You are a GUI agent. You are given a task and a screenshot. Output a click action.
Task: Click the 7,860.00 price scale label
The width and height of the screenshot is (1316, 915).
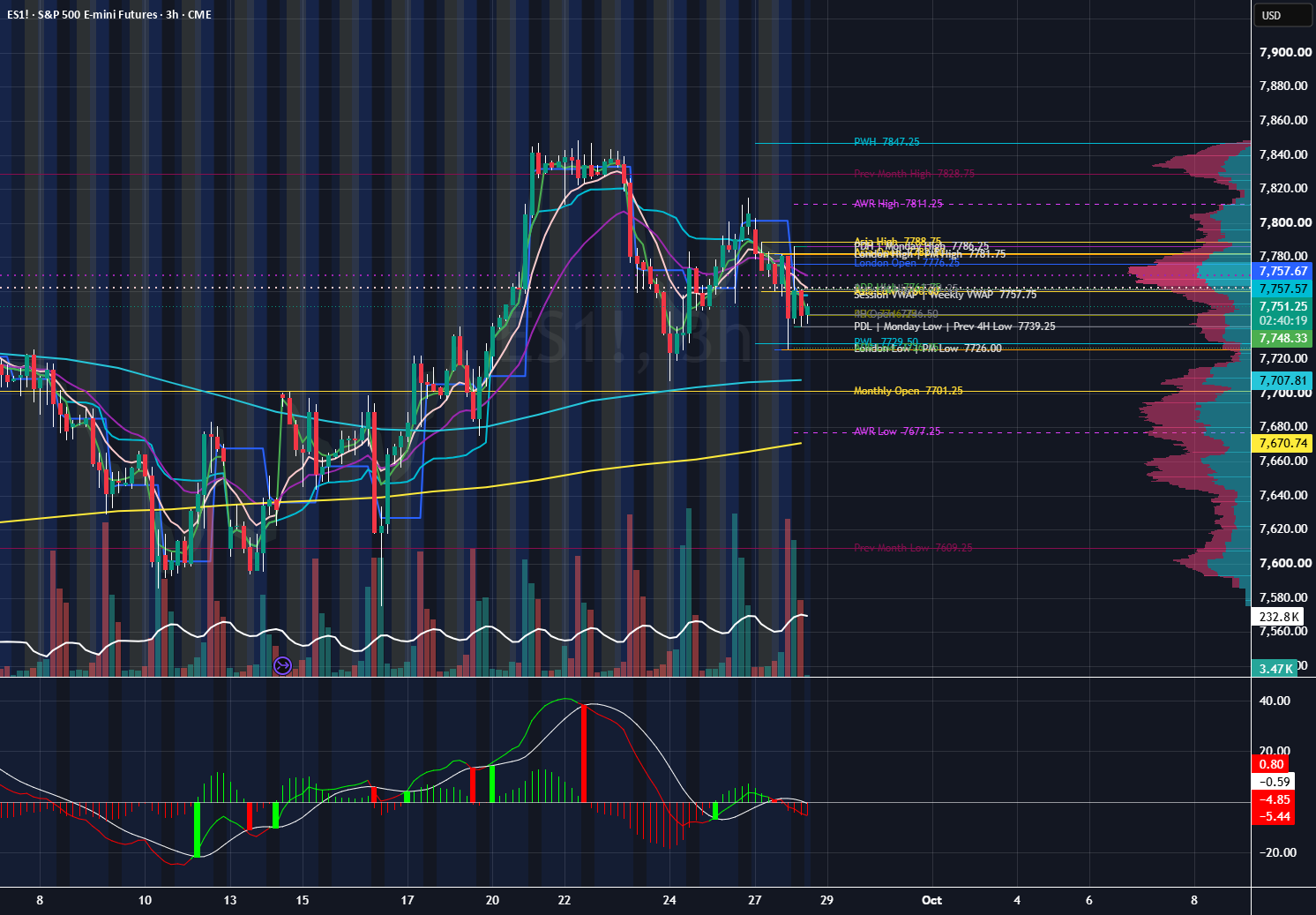click(1285, 120)
